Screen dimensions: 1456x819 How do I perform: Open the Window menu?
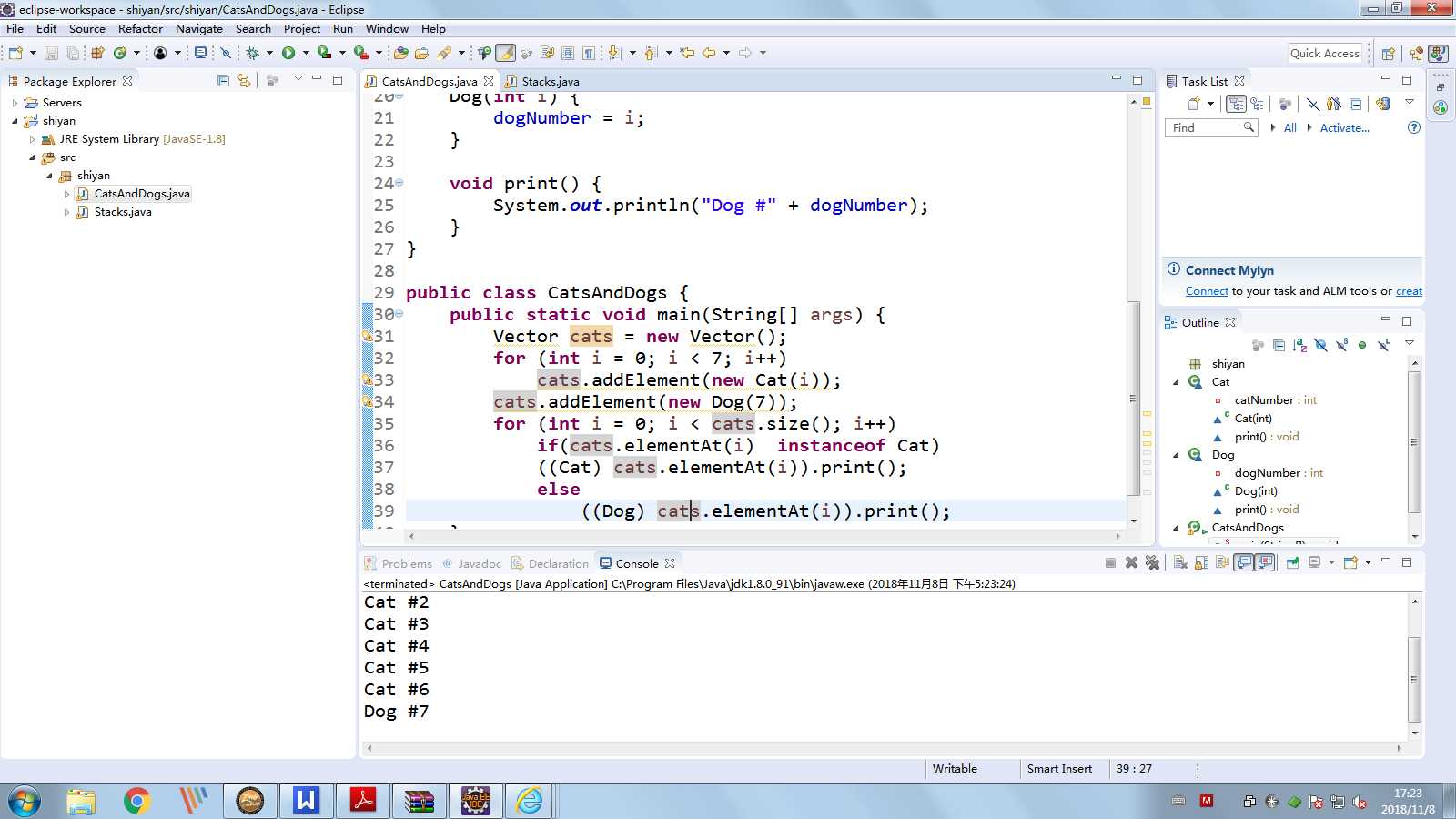[x=387, y=28]
